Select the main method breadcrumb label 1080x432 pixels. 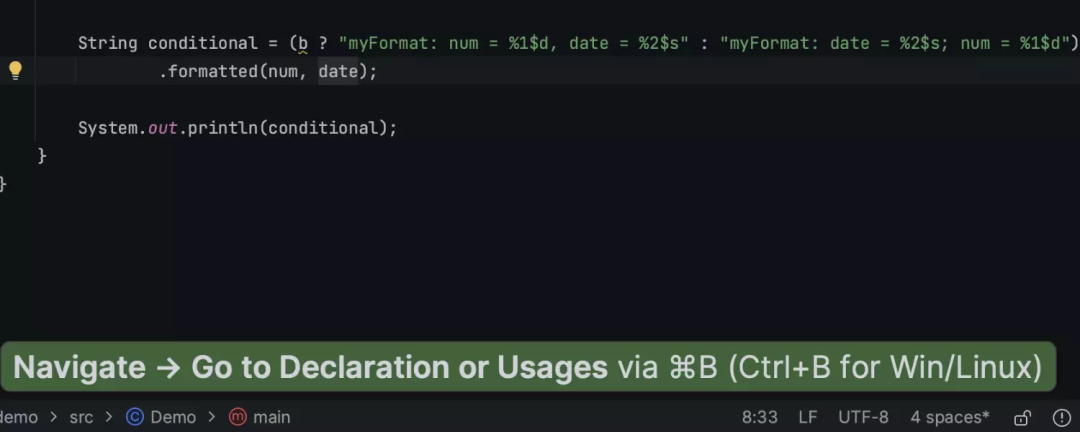coord(271,417)
